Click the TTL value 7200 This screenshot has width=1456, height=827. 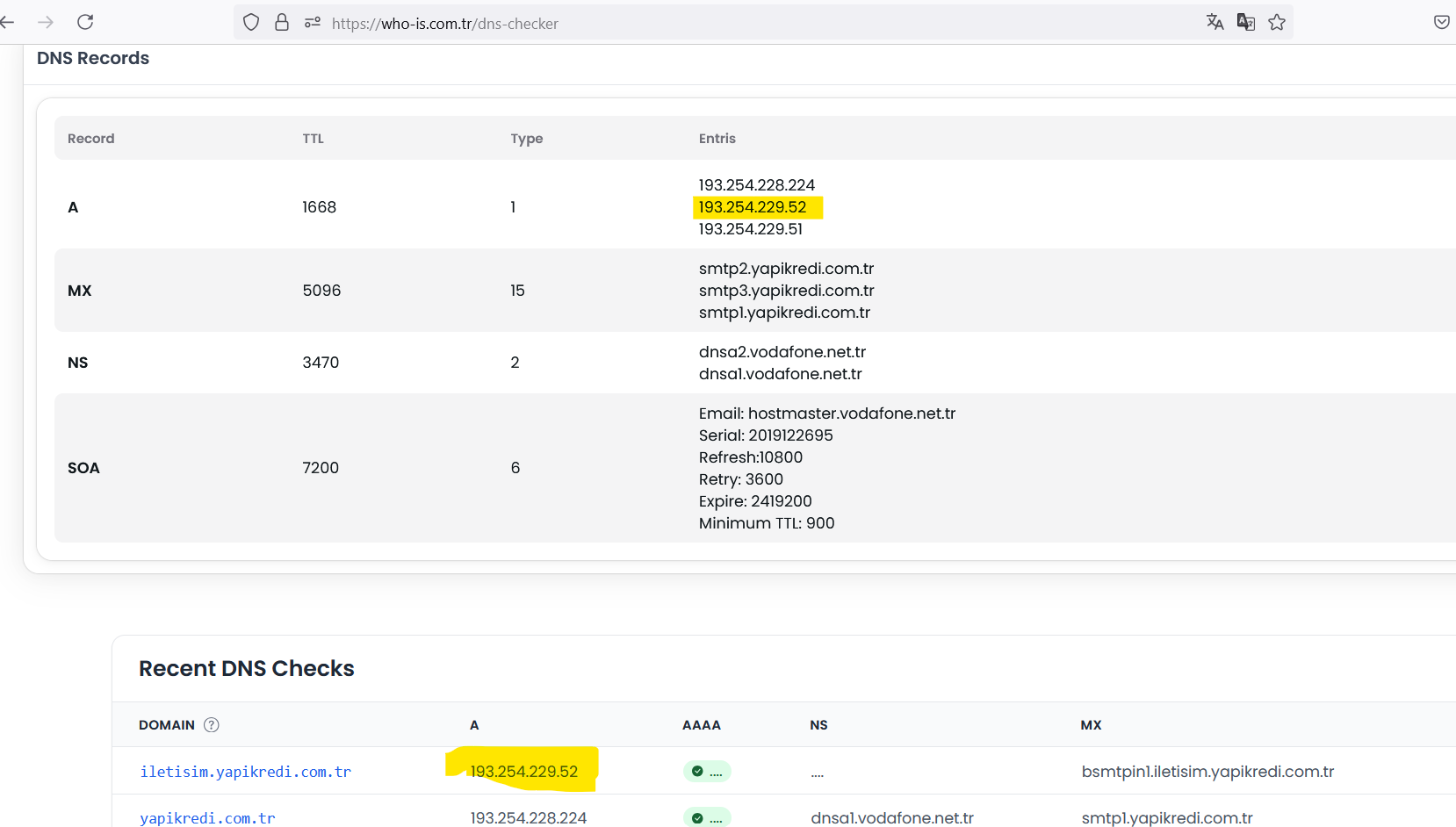(321, 468)
